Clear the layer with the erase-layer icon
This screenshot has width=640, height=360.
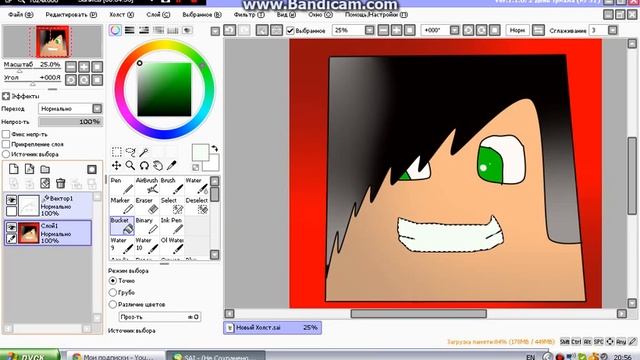click(45, 183)
